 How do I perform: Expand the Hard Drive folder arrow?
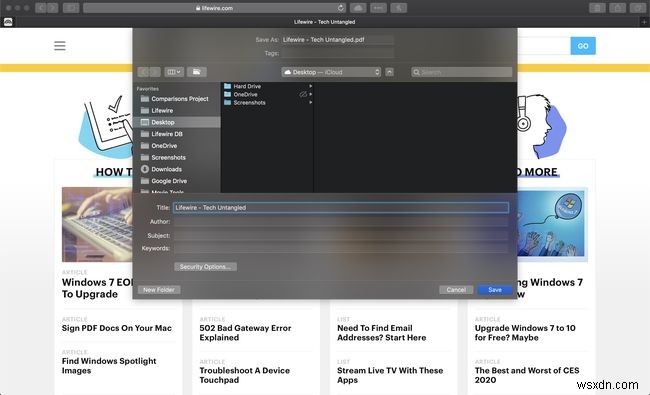(x=310, y=86)
